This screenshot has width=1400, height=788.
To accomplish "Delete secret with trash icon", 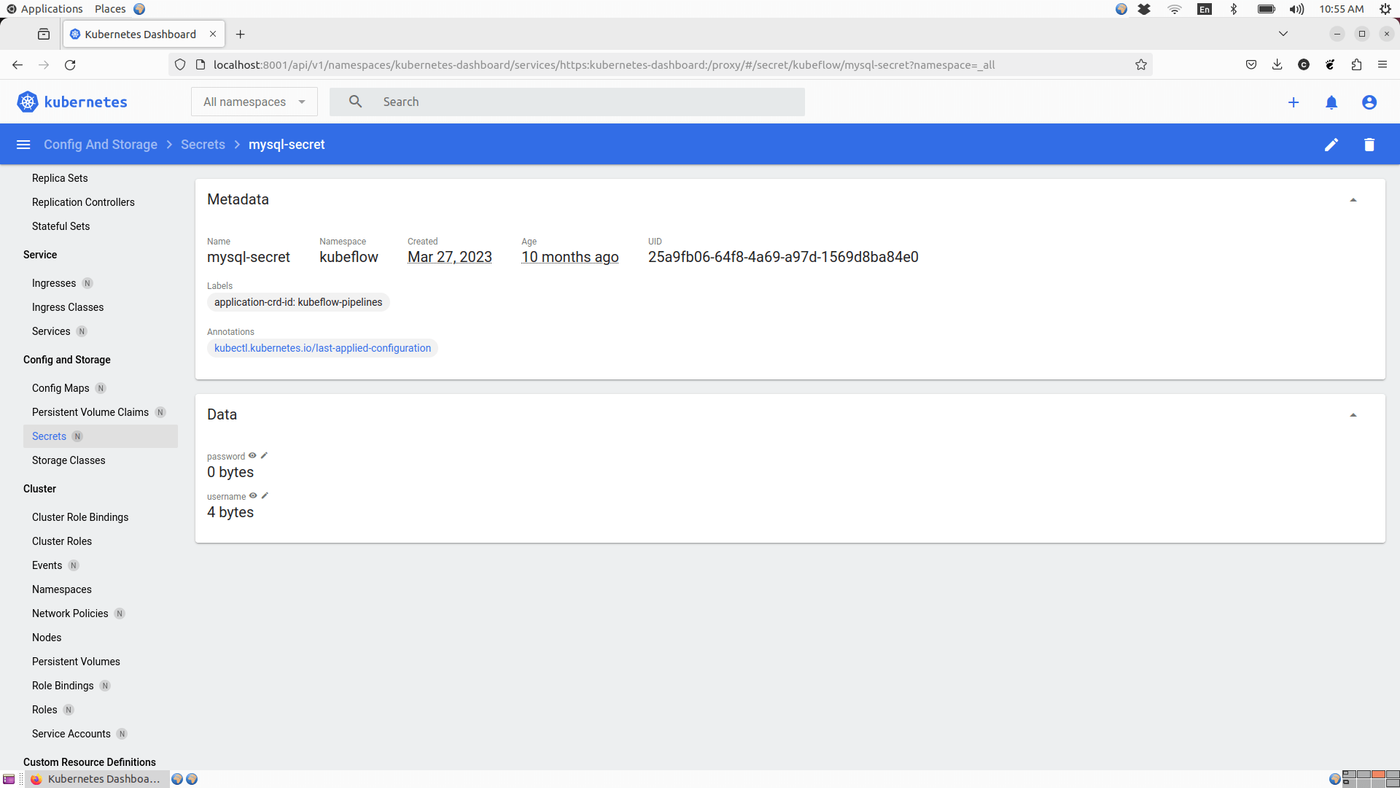I will 1369,145.
